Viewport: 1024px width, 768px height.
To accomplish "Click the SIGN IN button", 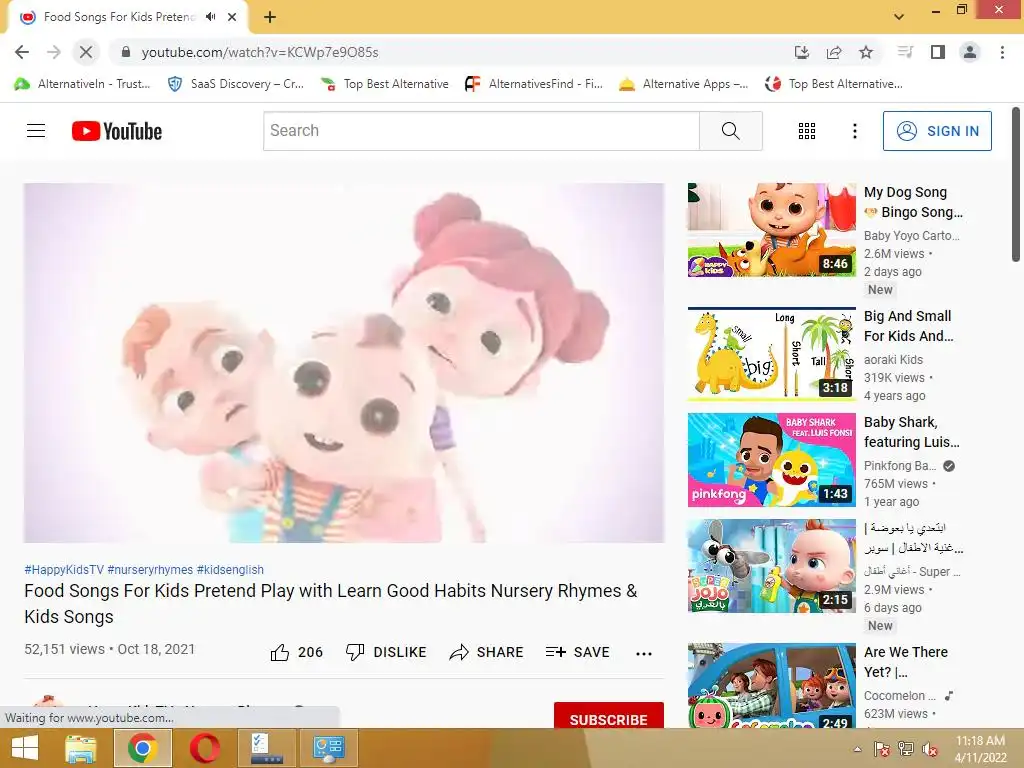I will (937, 131).
